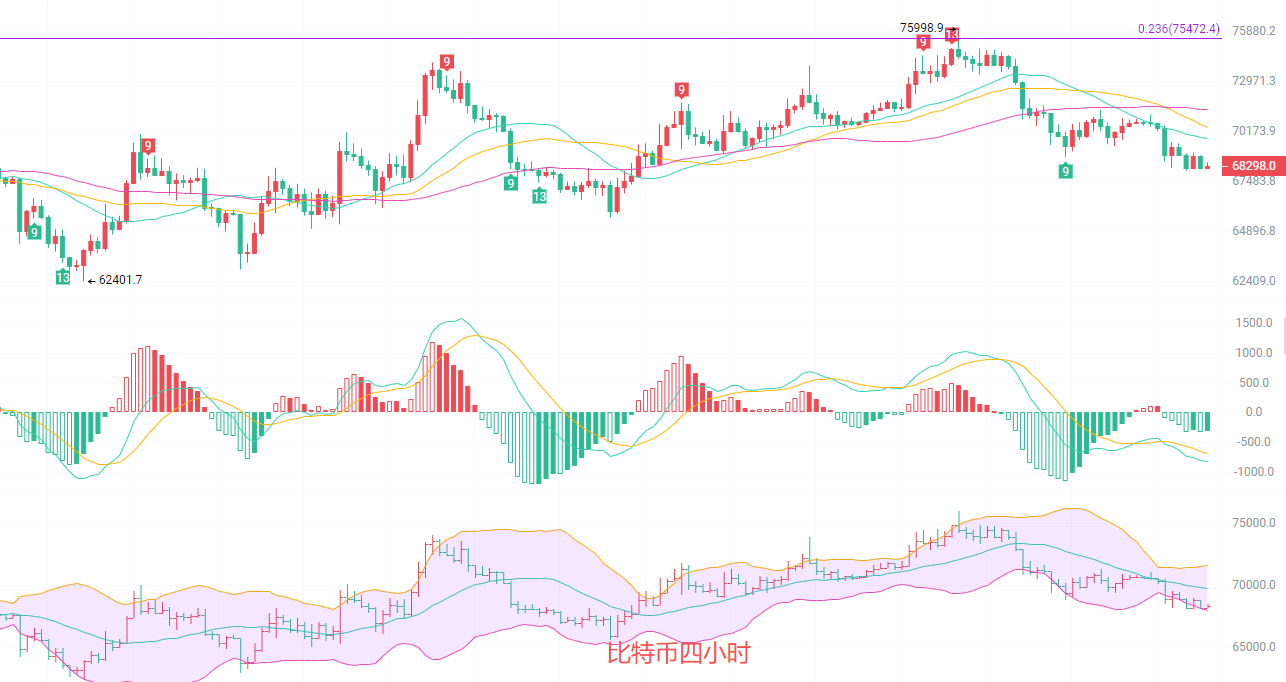Click the leftmost green 9 sequence marker

pyautogui.click(x=35, y=232)
